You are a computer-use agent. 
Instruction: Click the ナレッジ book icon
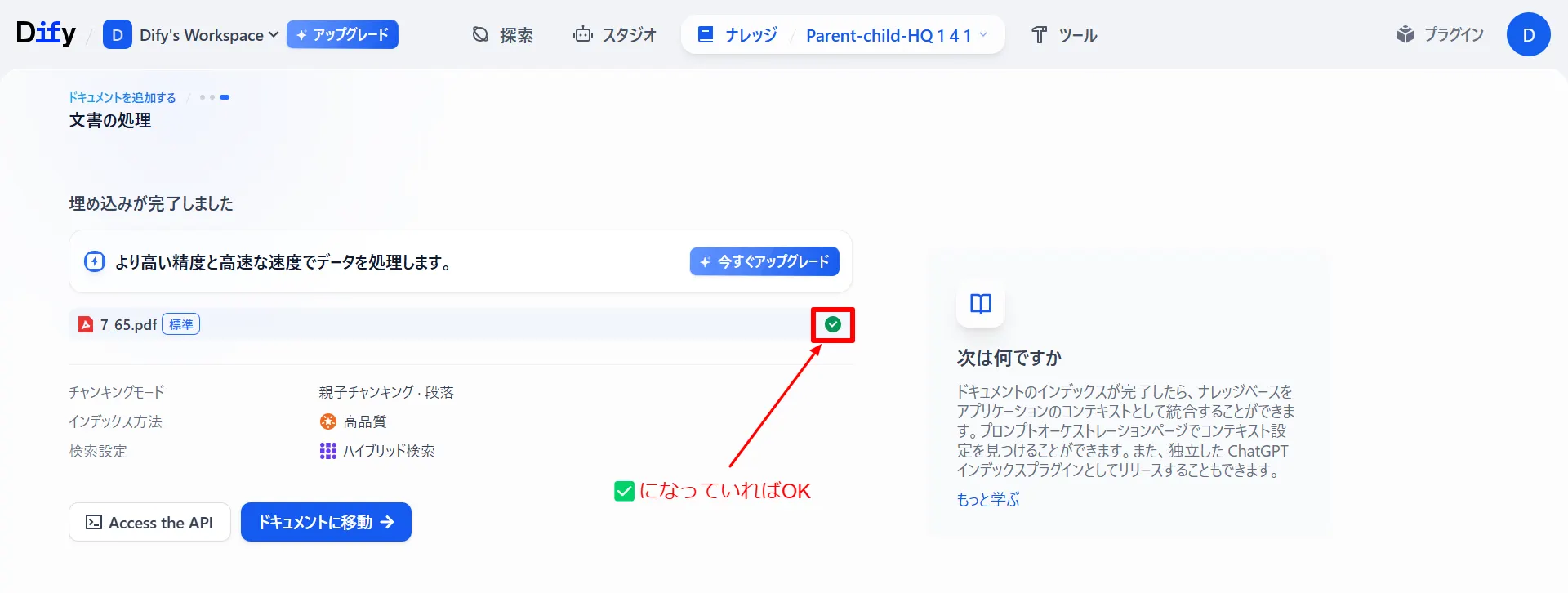tap(706, 34)
